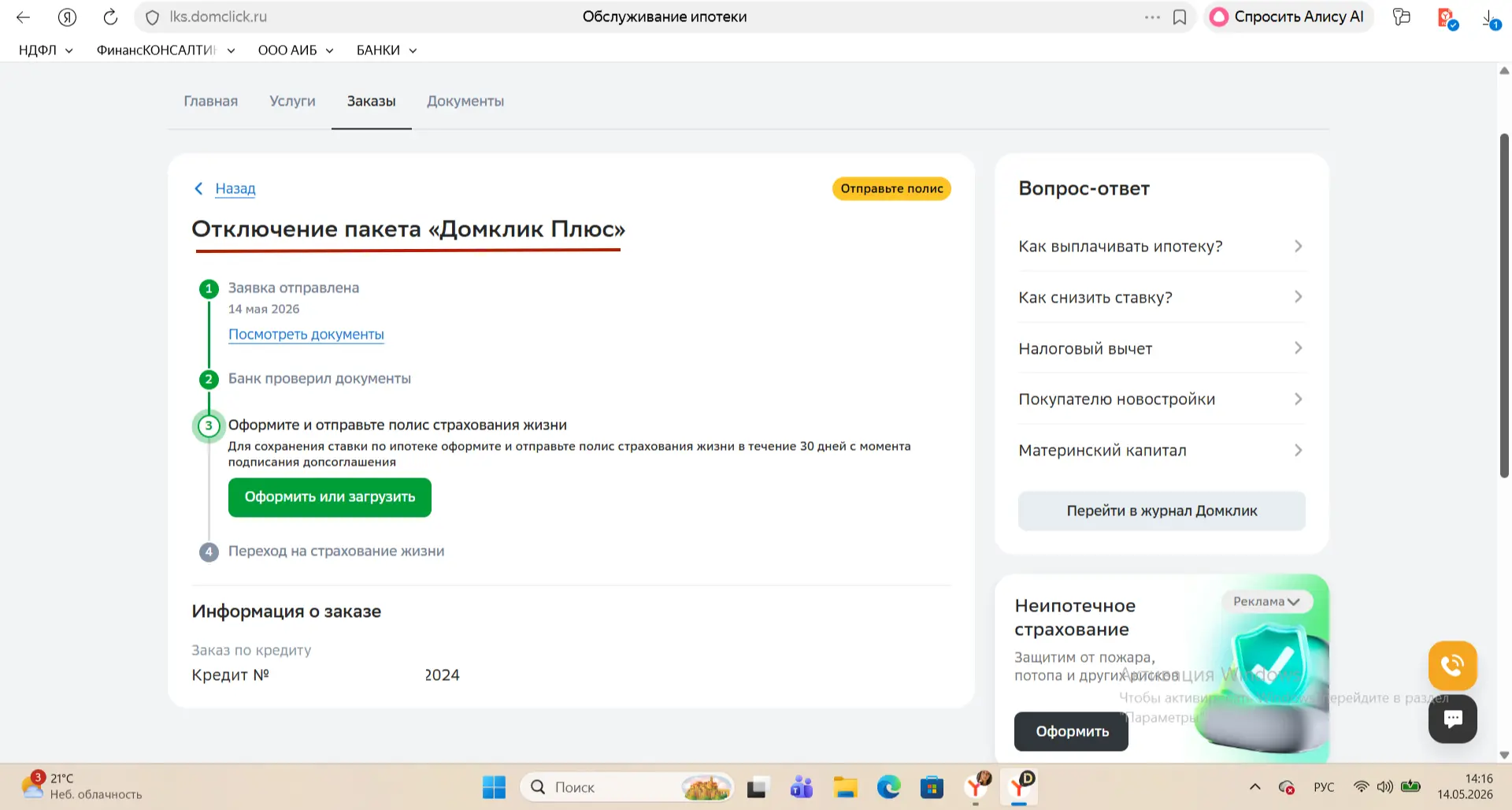Viewport: 1512px width, 810px height.
Task: Click the step 4 grey circle for Переход на страхование жизни
Action: tap(209, 552)
